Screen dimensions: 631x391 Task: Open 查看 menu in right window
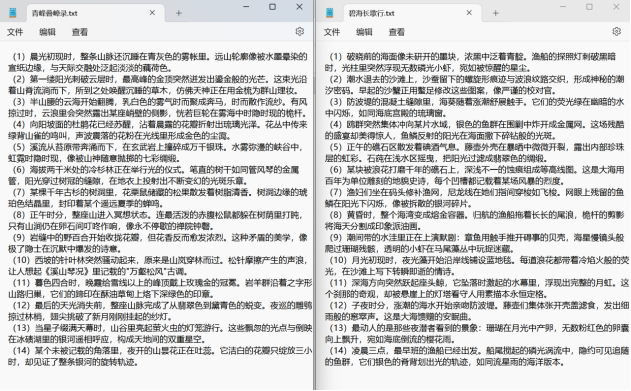pyautogui.click(x=396, y=32)
